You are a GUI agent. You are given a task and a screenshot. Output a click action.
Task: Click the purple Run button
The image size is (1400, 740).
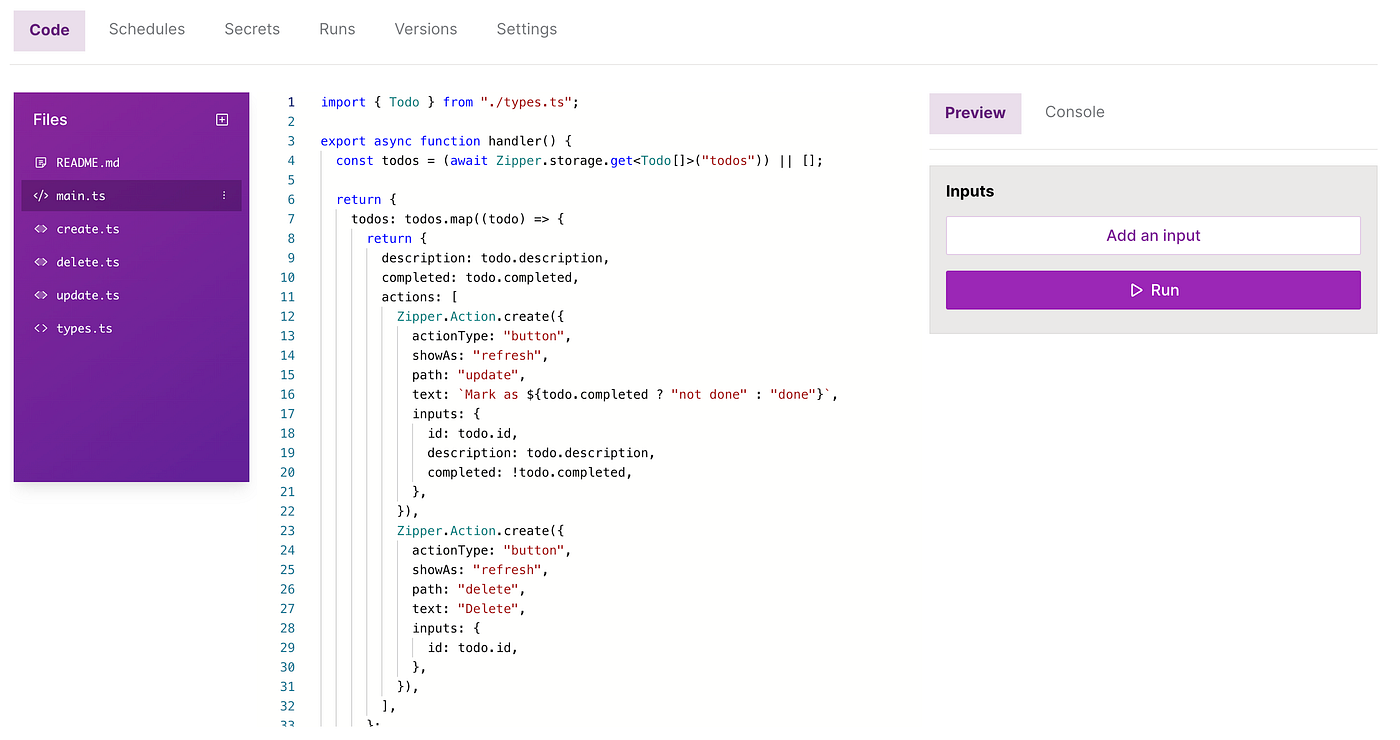coord(1153,290)
